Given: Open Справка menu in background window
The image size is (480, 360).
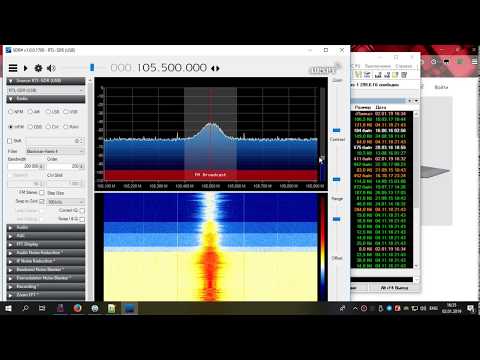Looking at the screenshot, I should (403, 66).
